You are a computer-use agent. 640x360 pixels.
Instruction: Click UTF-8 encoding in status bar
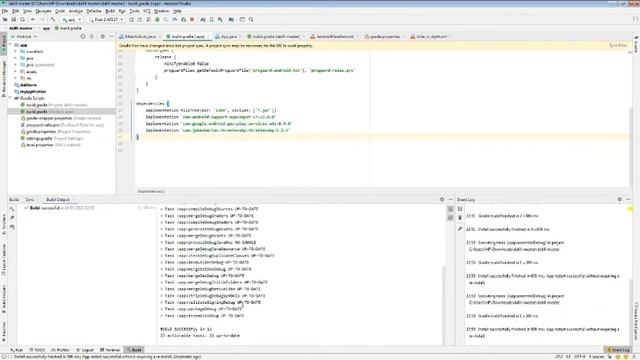pyautogui.click(x=580, y=357)
